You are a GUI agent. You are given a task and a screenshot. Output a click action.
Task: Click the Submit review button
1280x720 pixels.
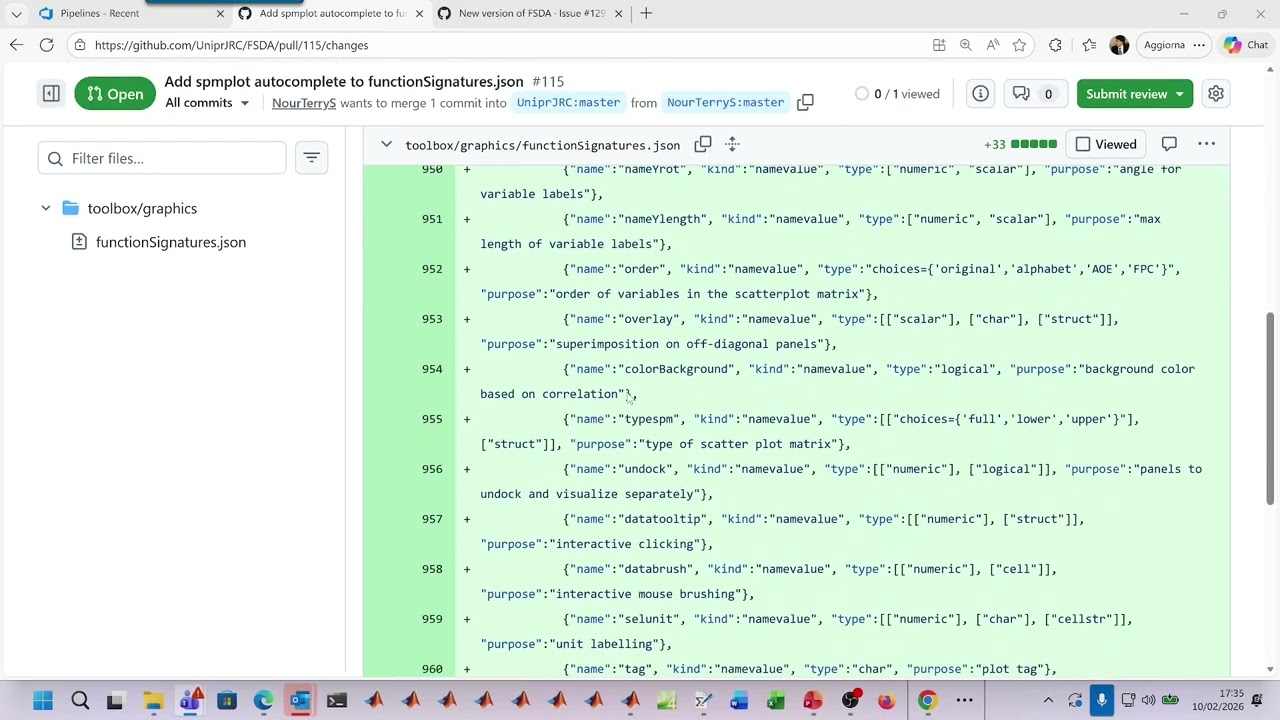point(1134,94)
